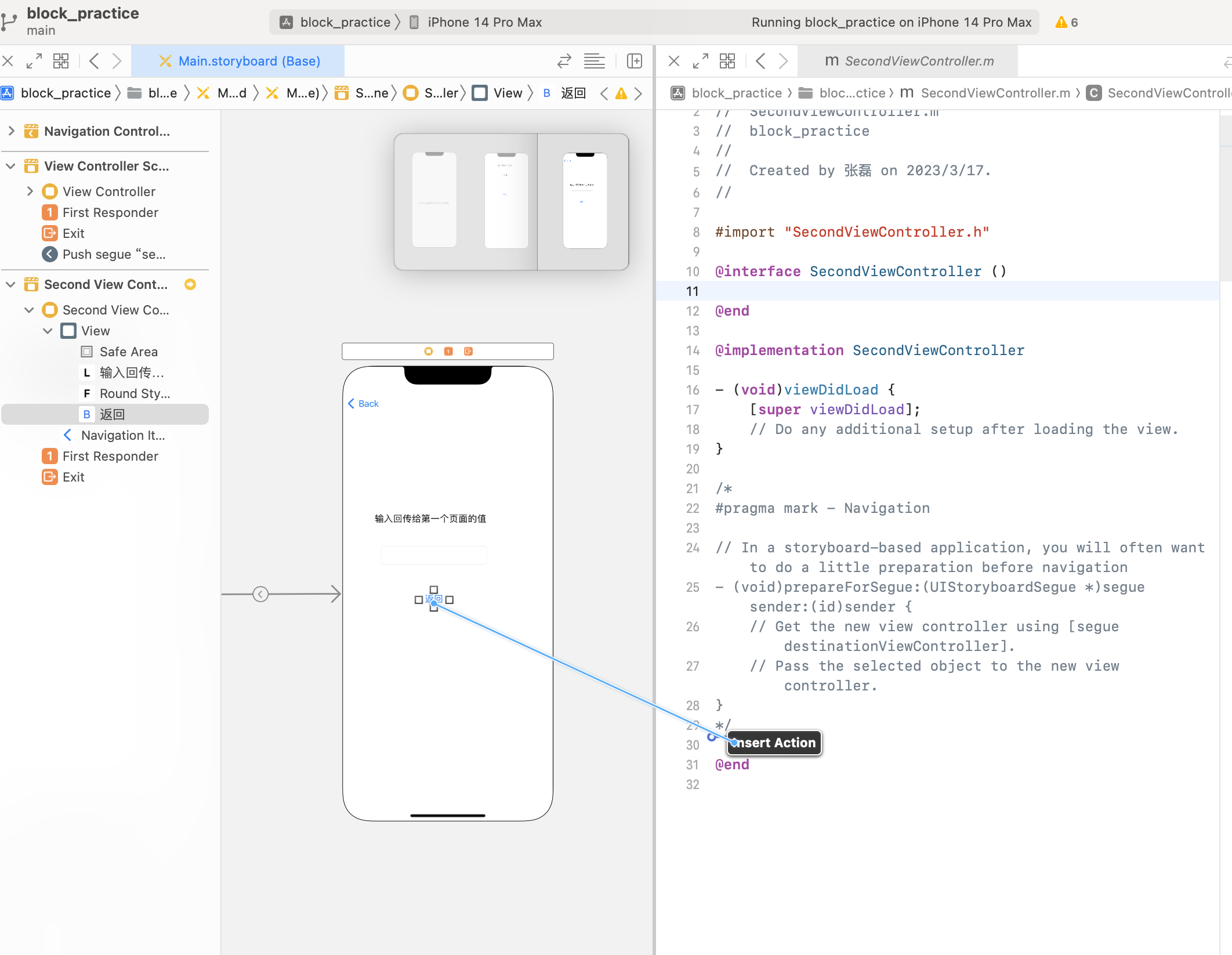Go forward in left editor history
1232x955 pixels.
point(117,61)
